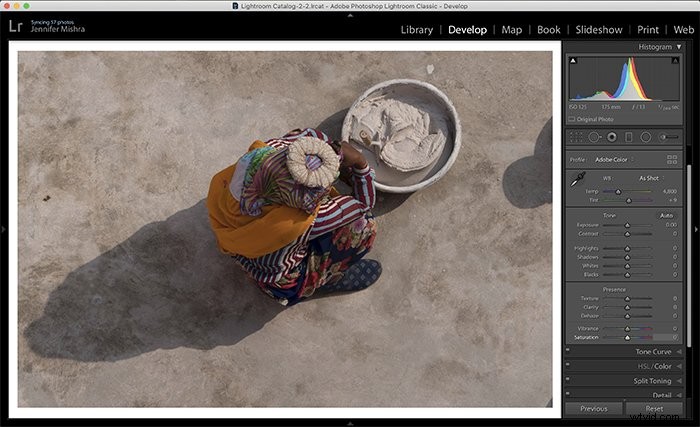Toggle Split Toning panel on/off switch
Viewport: 700px width, 427px height.
point(567,379)
